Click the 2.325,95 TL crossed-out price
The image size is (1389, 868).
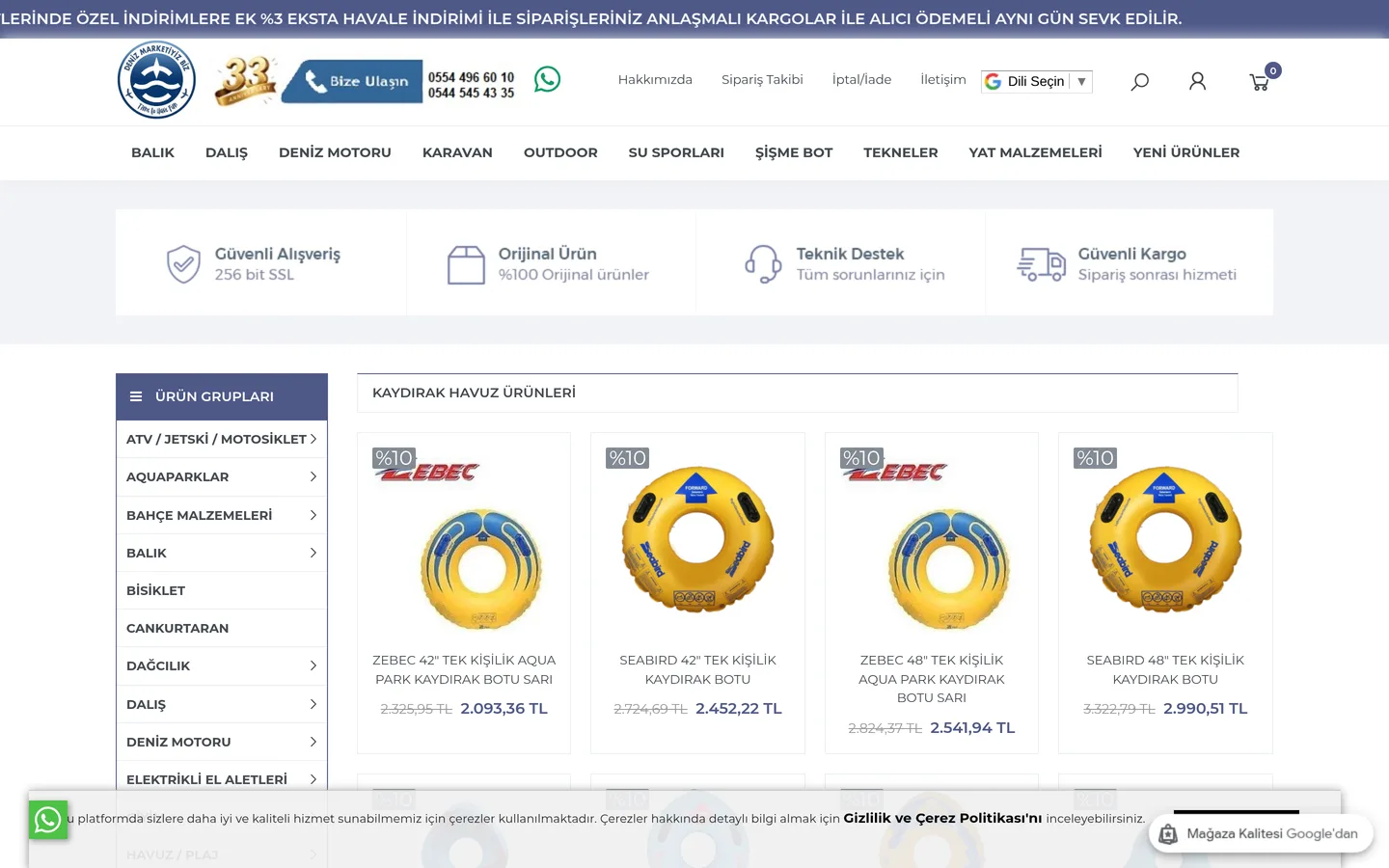[x=417, y=709]
